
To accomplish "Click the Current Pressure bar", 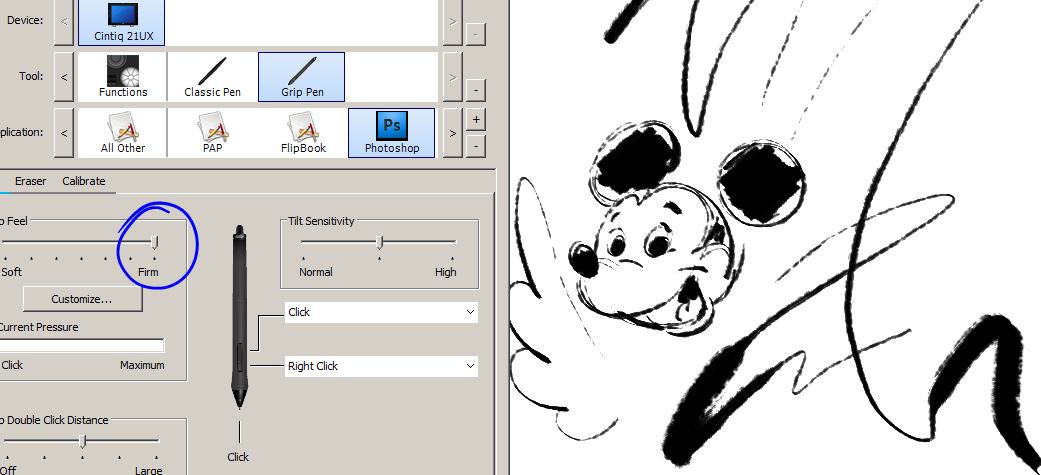I will pos(81,345).
